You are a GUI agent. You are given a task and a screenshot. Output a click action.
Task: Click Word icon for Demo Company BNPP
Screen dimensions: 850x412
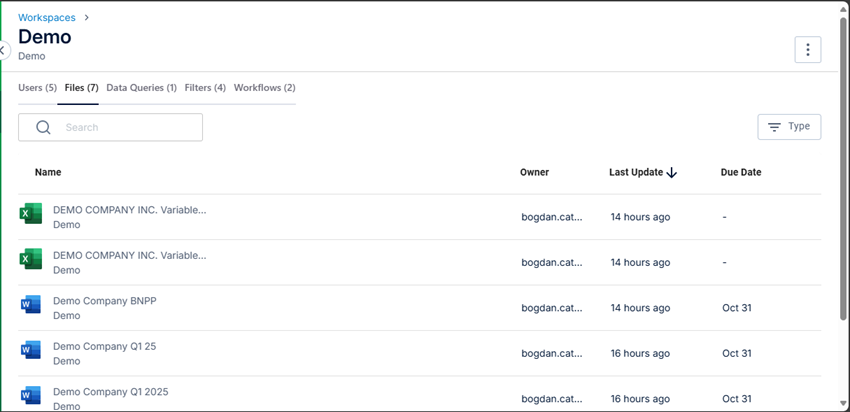pos(30,304)
